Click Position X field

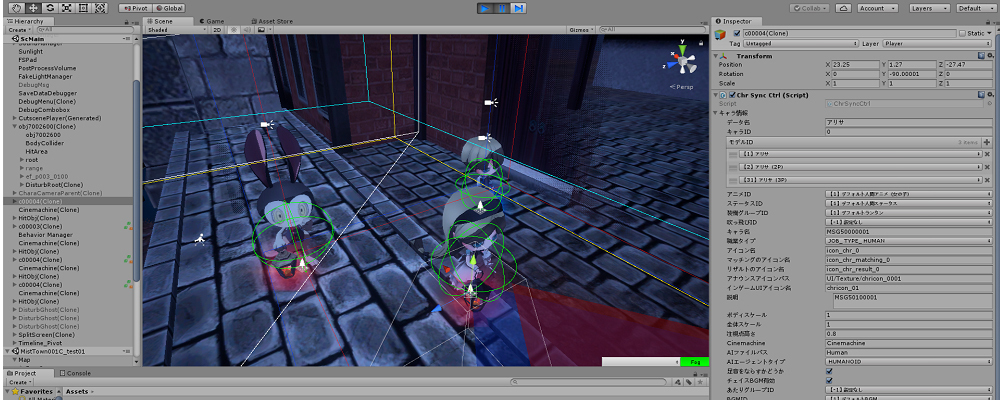[855, 65]
